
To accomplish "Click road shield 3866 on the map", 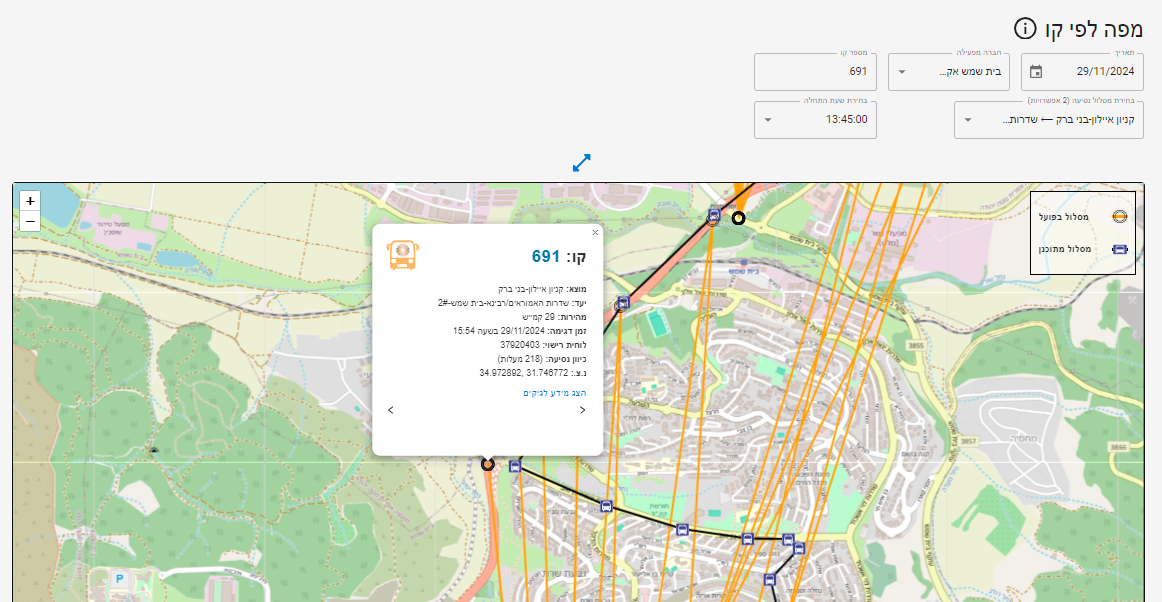I will click(1118, 447).
